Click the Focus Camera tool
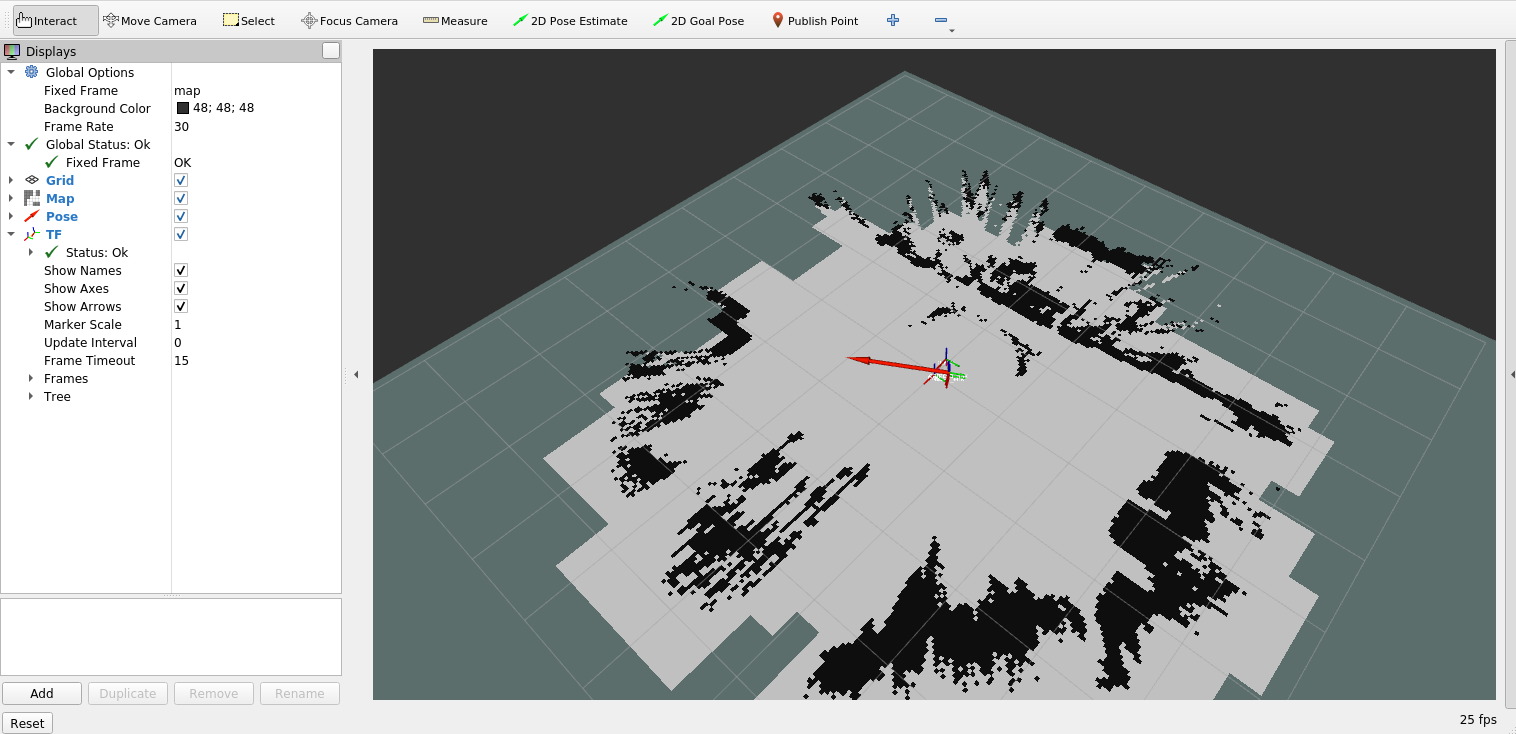 (349, 21)
